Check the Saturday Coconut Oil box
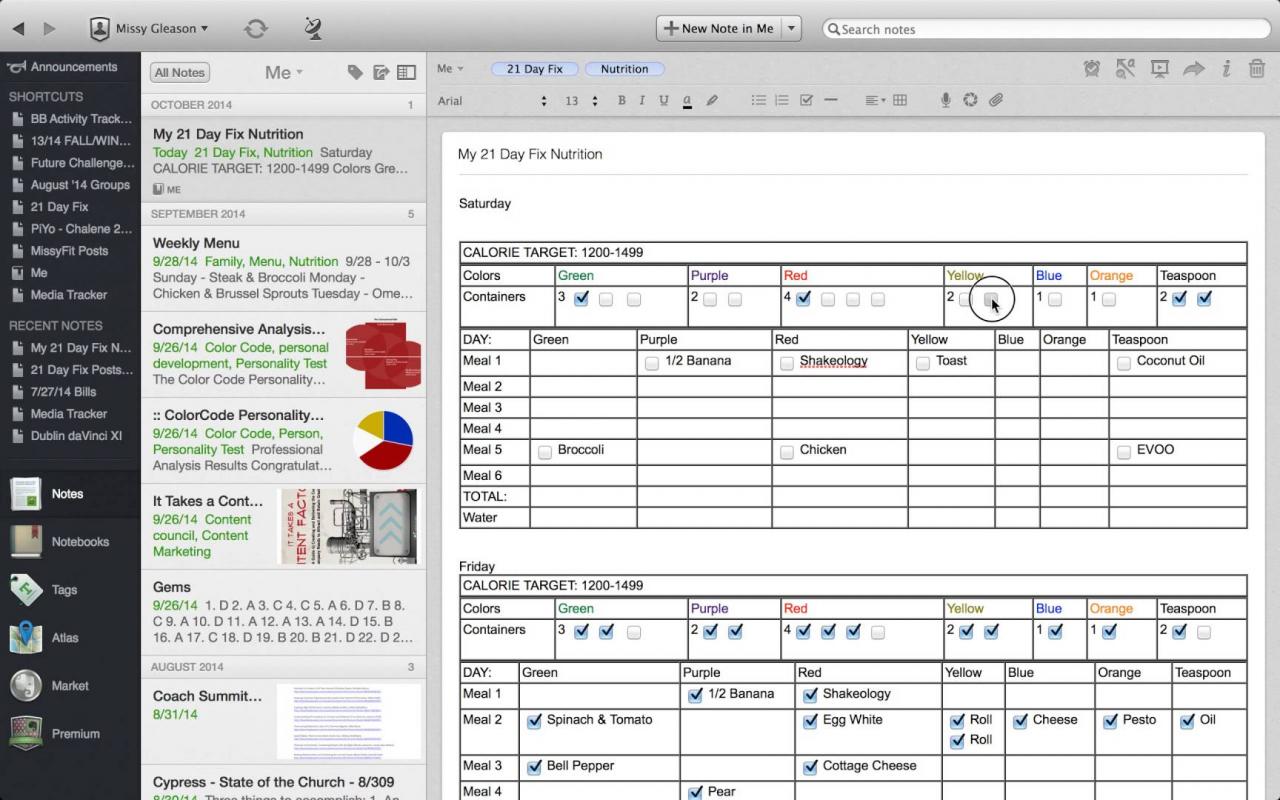 click(1124, 363)
